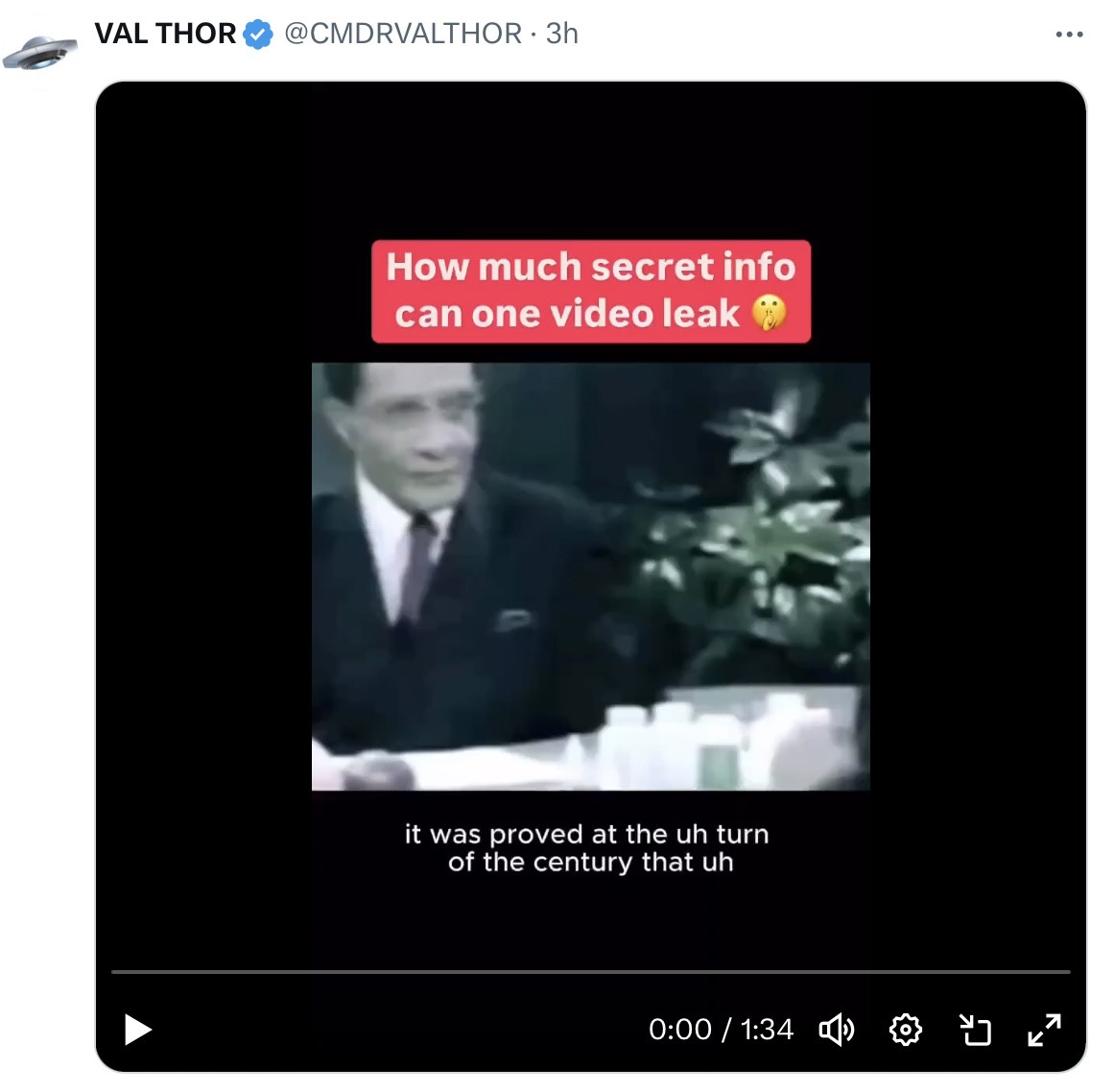The image size is (1114, 1092).
Task: Open the post via the 3h timestamp
Action: (x=562, y=34)
